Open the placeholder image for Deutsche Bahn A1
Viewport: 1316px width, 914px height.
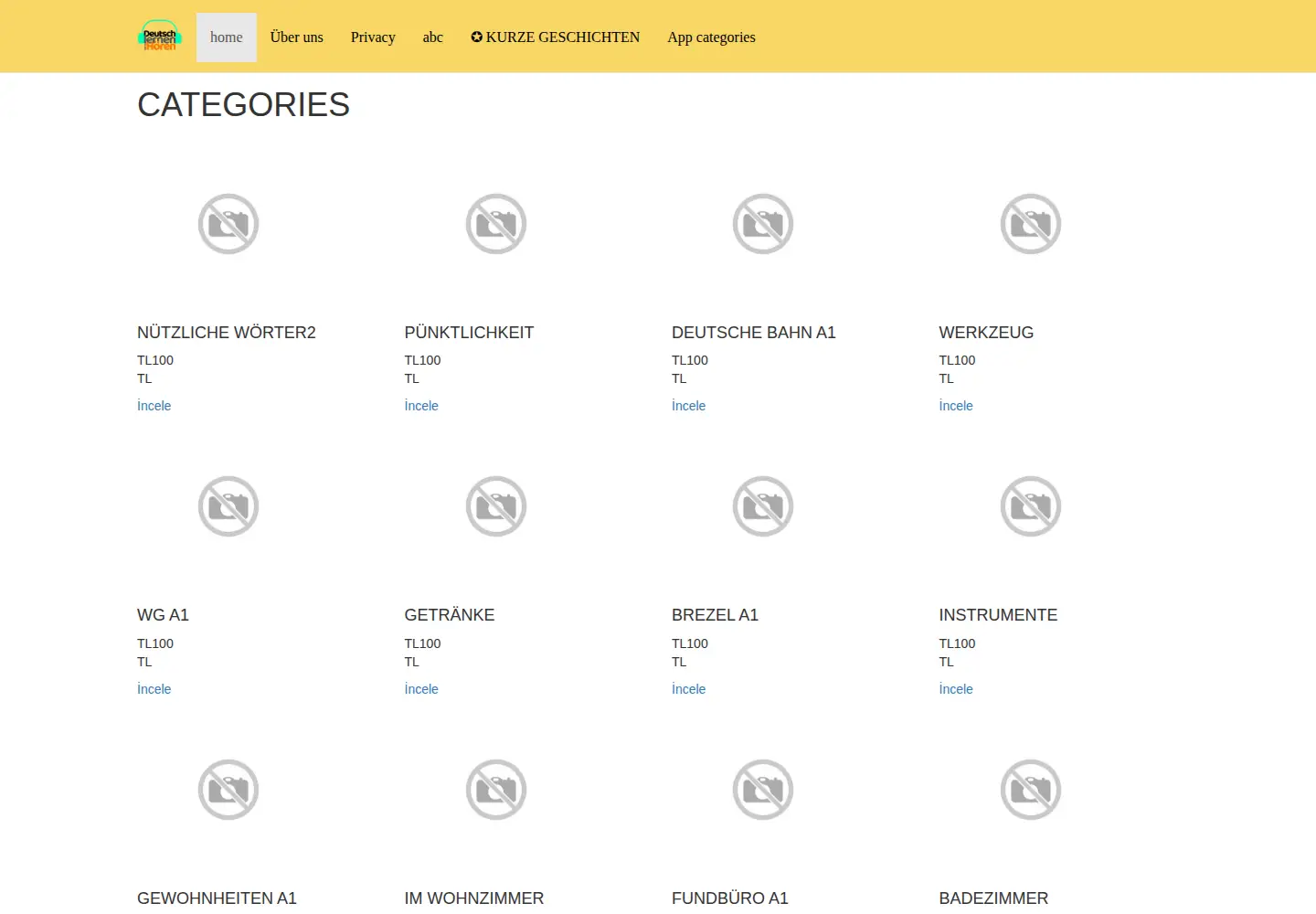(x=763, y=224)
